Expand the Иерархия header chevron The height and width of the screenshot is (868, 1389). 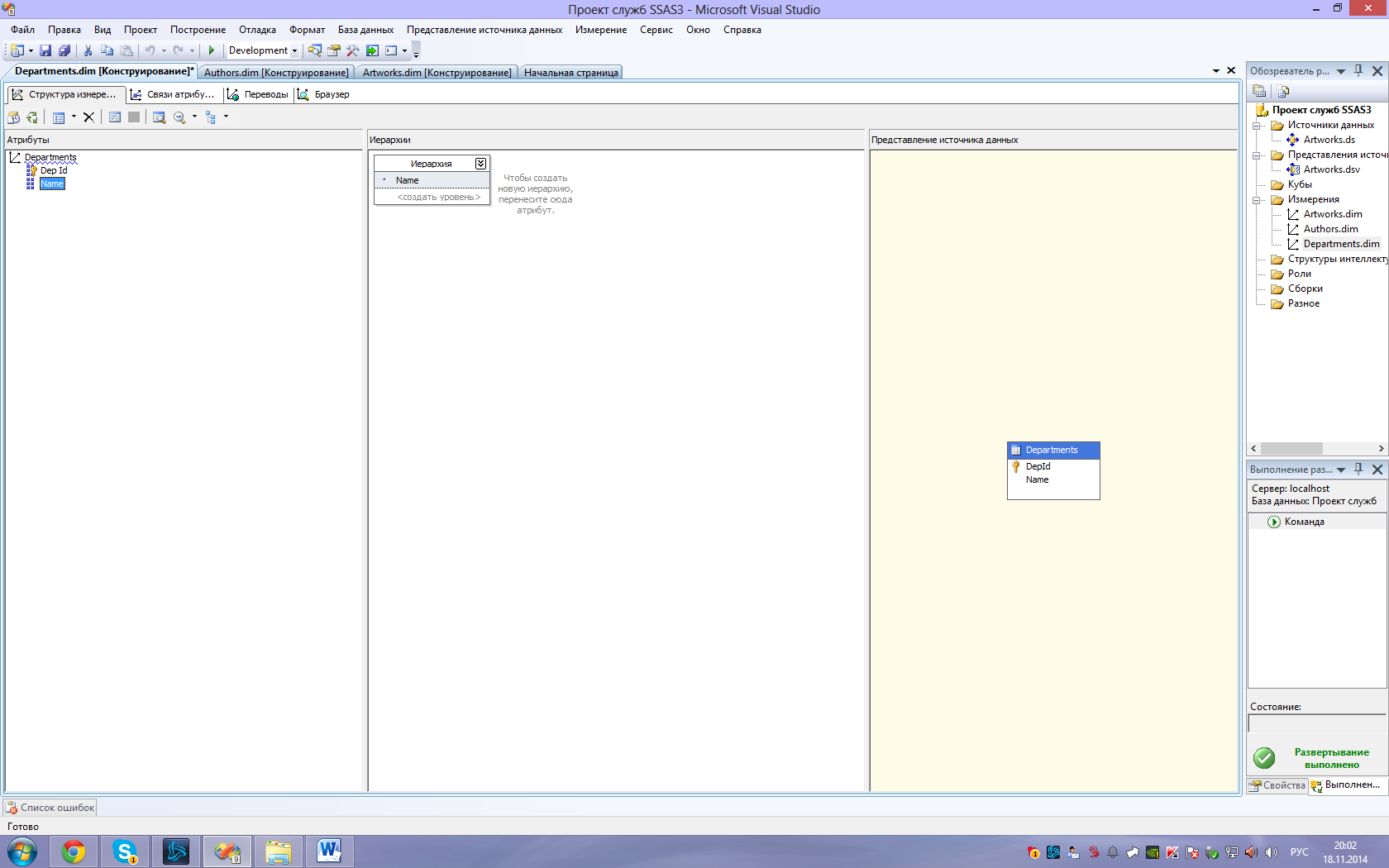pos(480,164)
